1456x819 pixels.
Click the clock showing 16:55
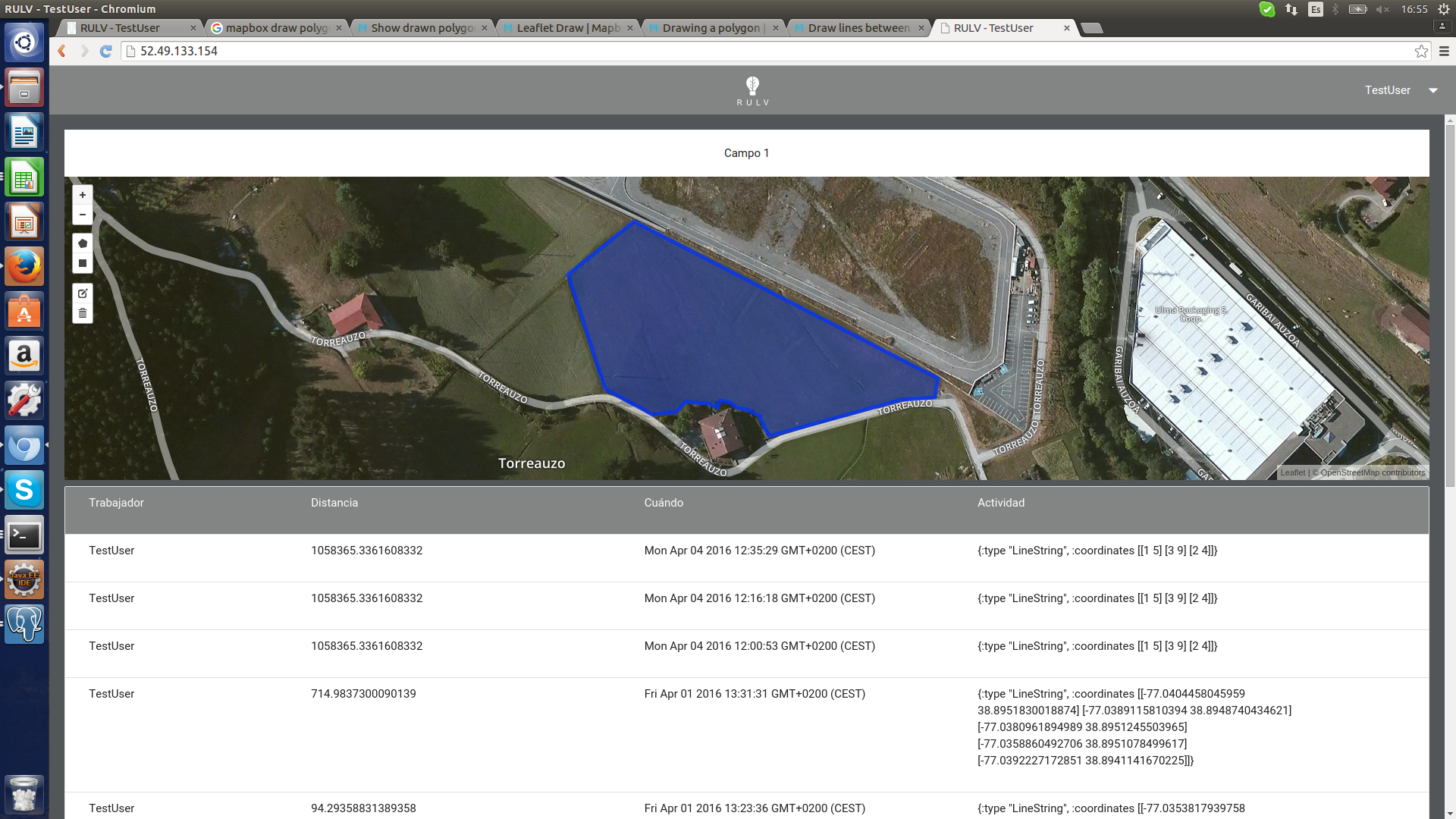(x=1414, y=9)
